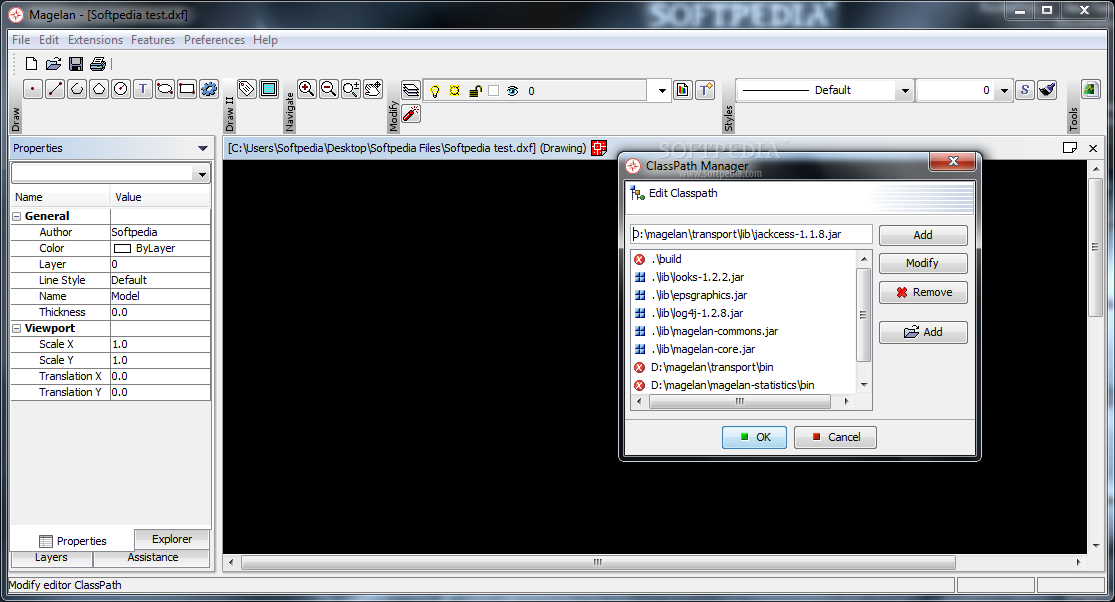Click the top Add button in ClassPath Manager

click(923, 235)
